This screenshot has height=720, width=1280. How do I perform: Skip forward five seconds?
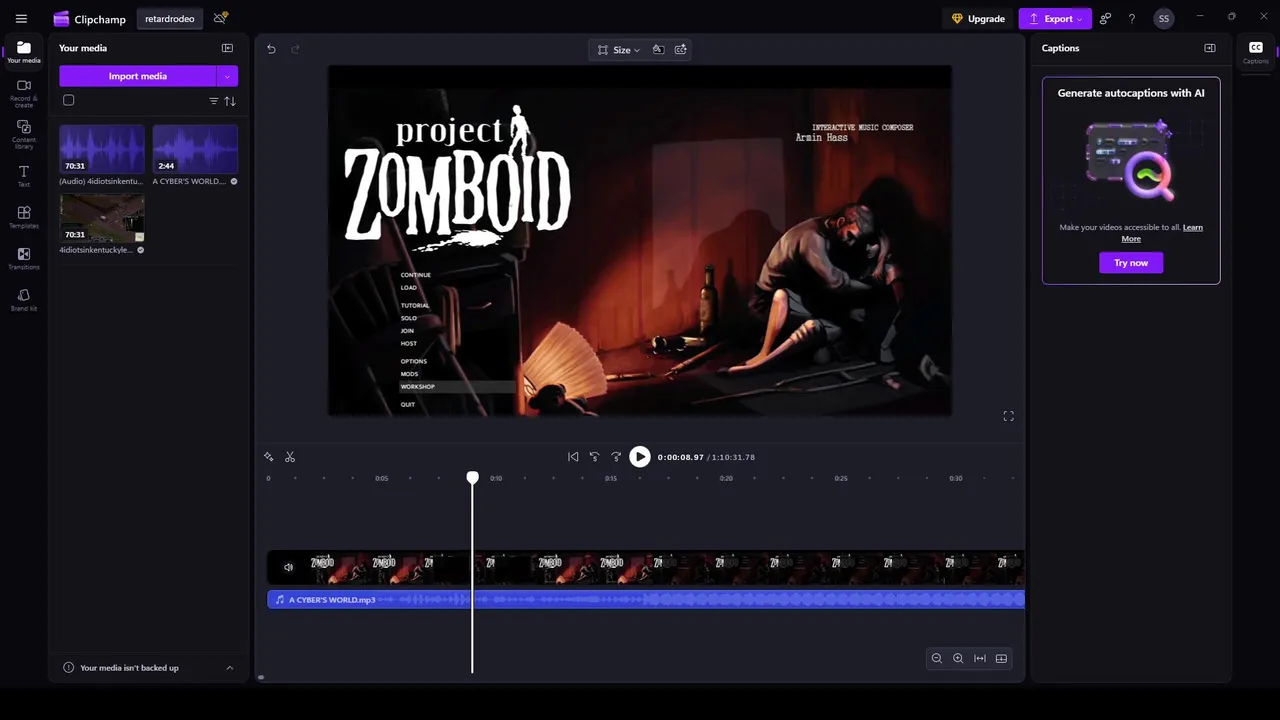click(x=616, y=457)
